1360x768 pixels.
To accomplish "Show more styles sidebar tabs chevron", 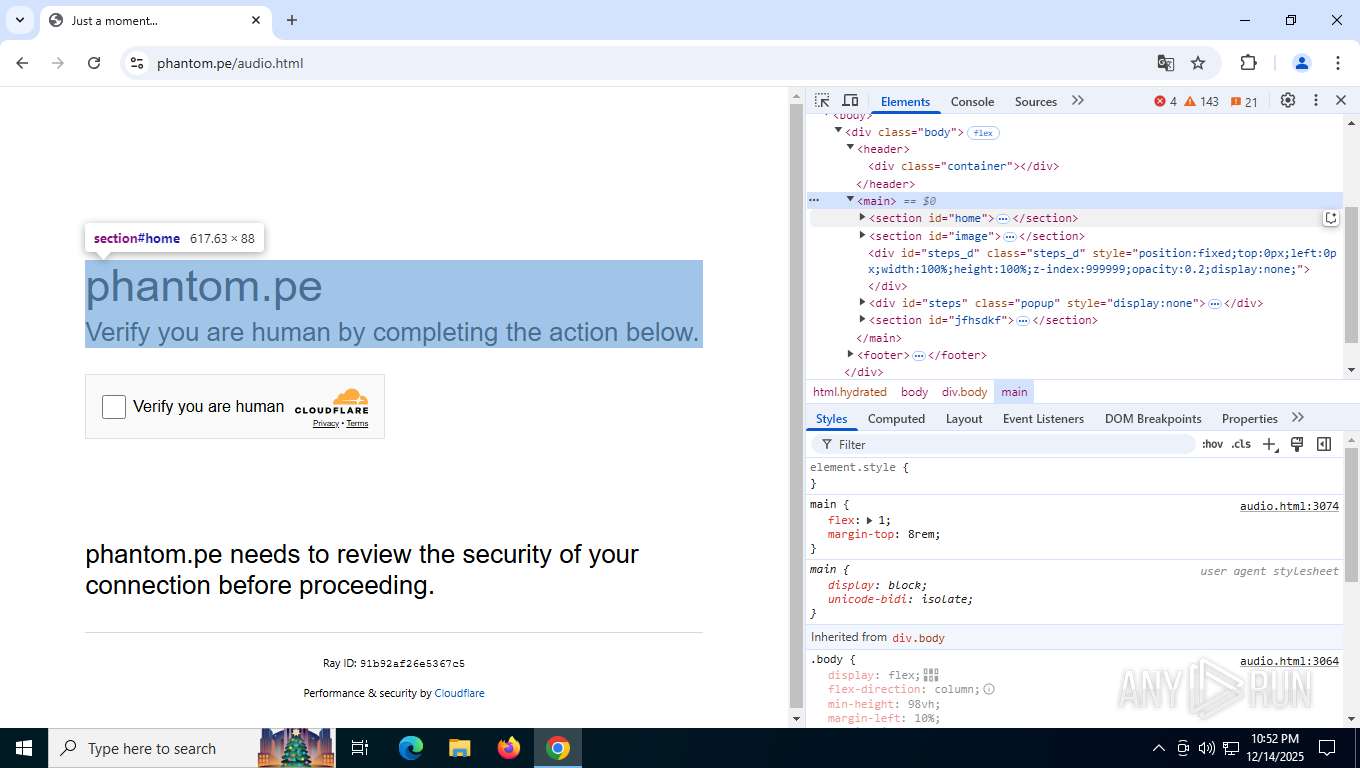I will tap(1298, 418).
